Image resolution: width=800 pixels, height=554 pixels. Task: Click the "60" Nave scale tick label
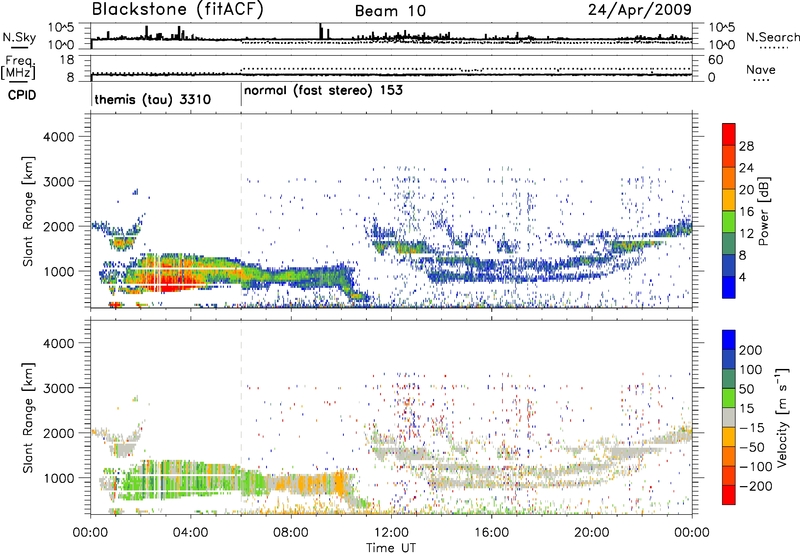pos(715,60)
